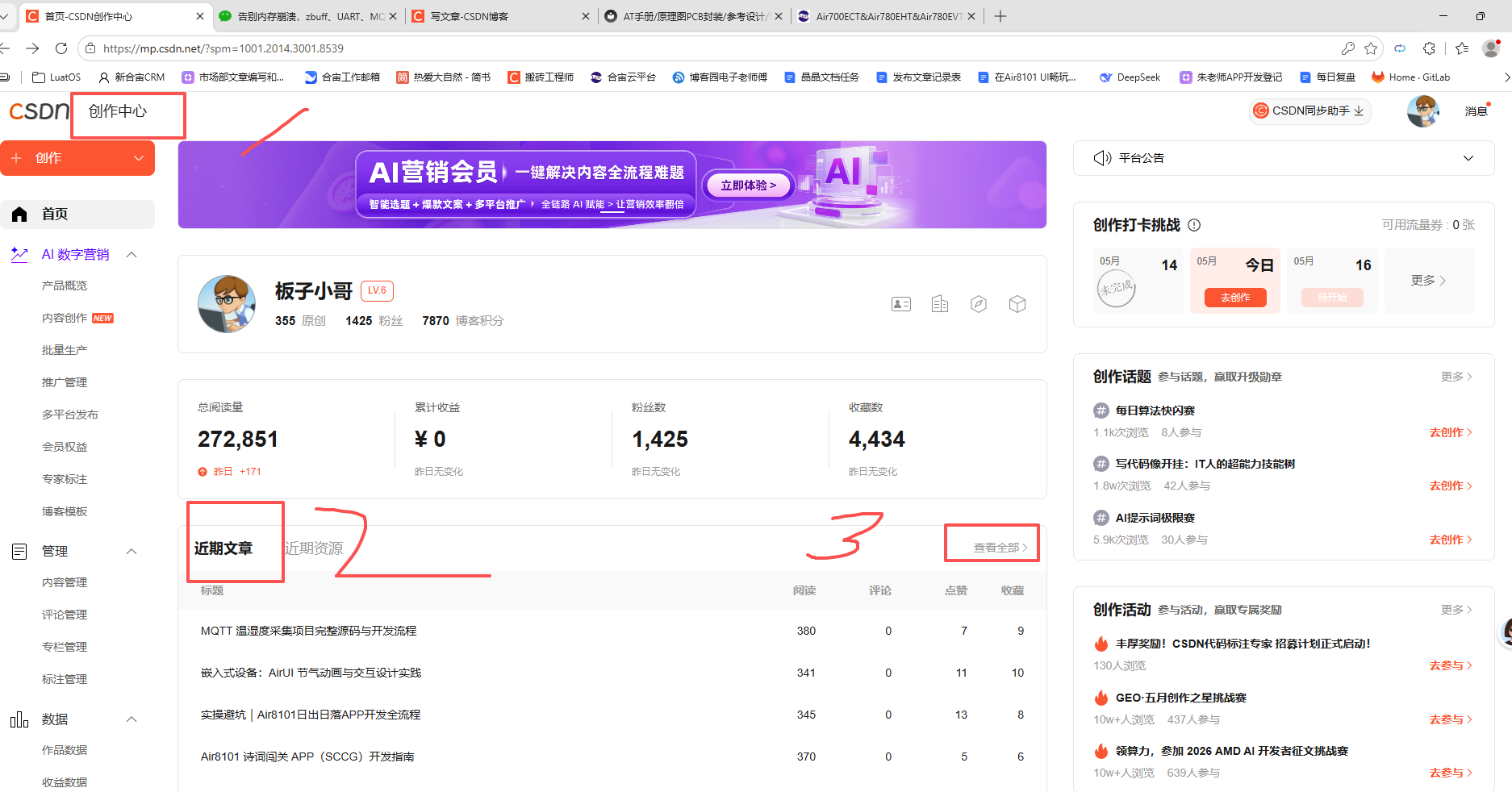1512x792 pixels.
Task: Click the 平台公告 speaker icon
Action: pyautogui.click(x=1102, y=158)
